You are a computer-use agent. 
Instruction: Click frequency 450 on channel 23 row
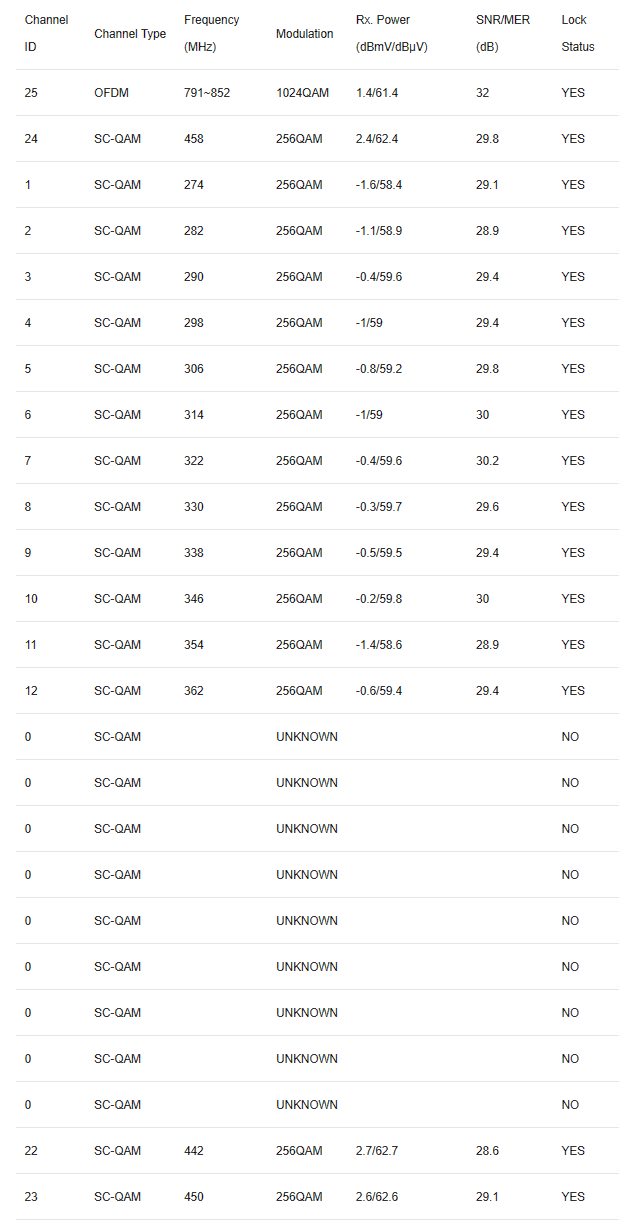(194, 1197)
